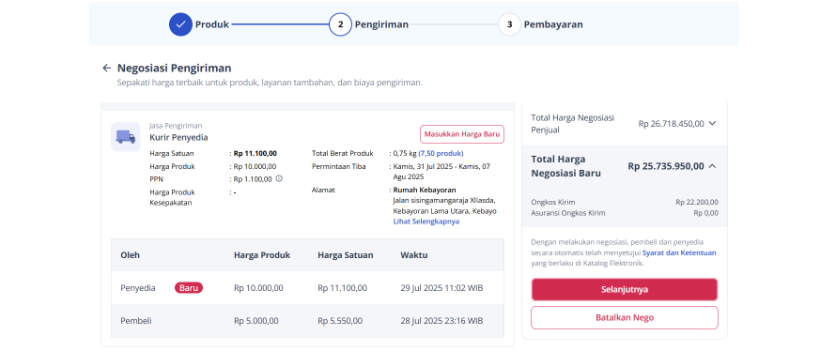Click the Produk step checkmark circle

(181, 25)
